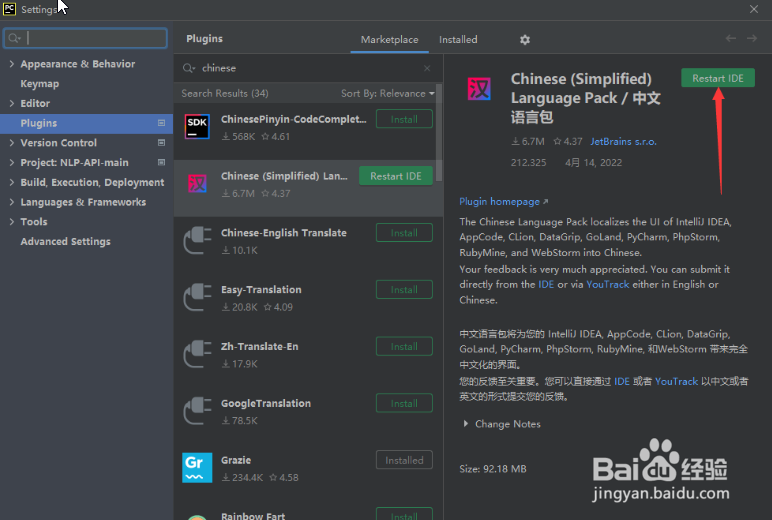Open the IDE link in English description
Screen dimensions: 772x520
click(546, 284)
